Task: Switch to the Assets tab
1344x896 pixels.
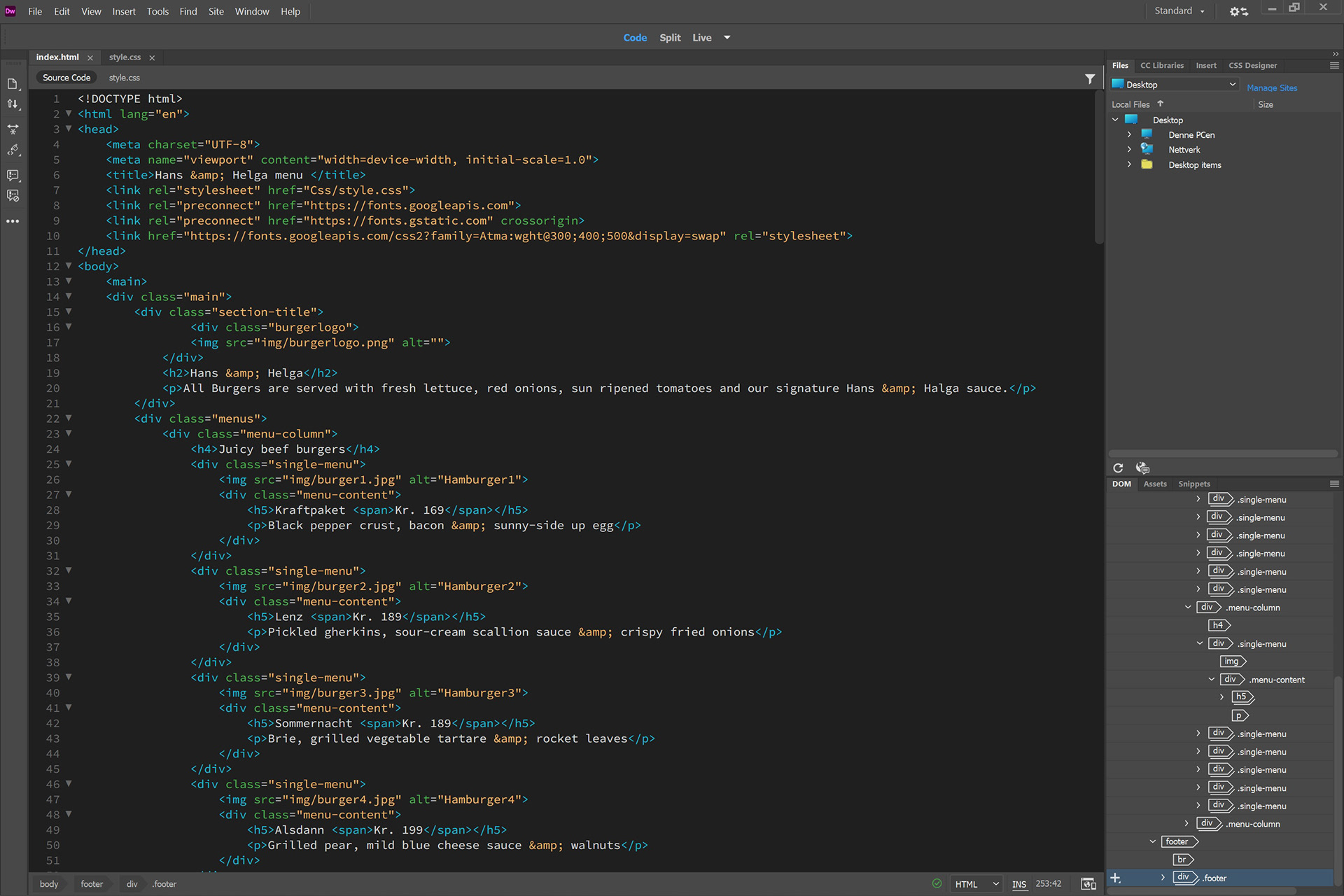Action: (x=1155, y=484)
